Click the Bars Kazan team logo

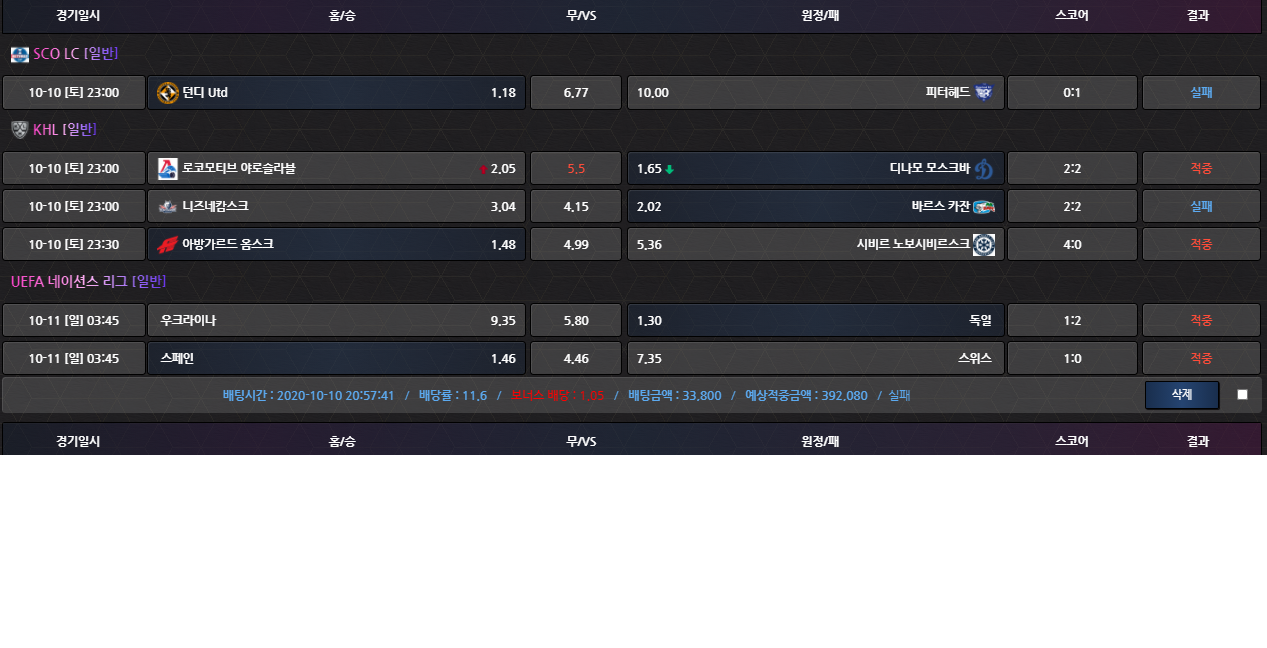click(x=984, y=207)
